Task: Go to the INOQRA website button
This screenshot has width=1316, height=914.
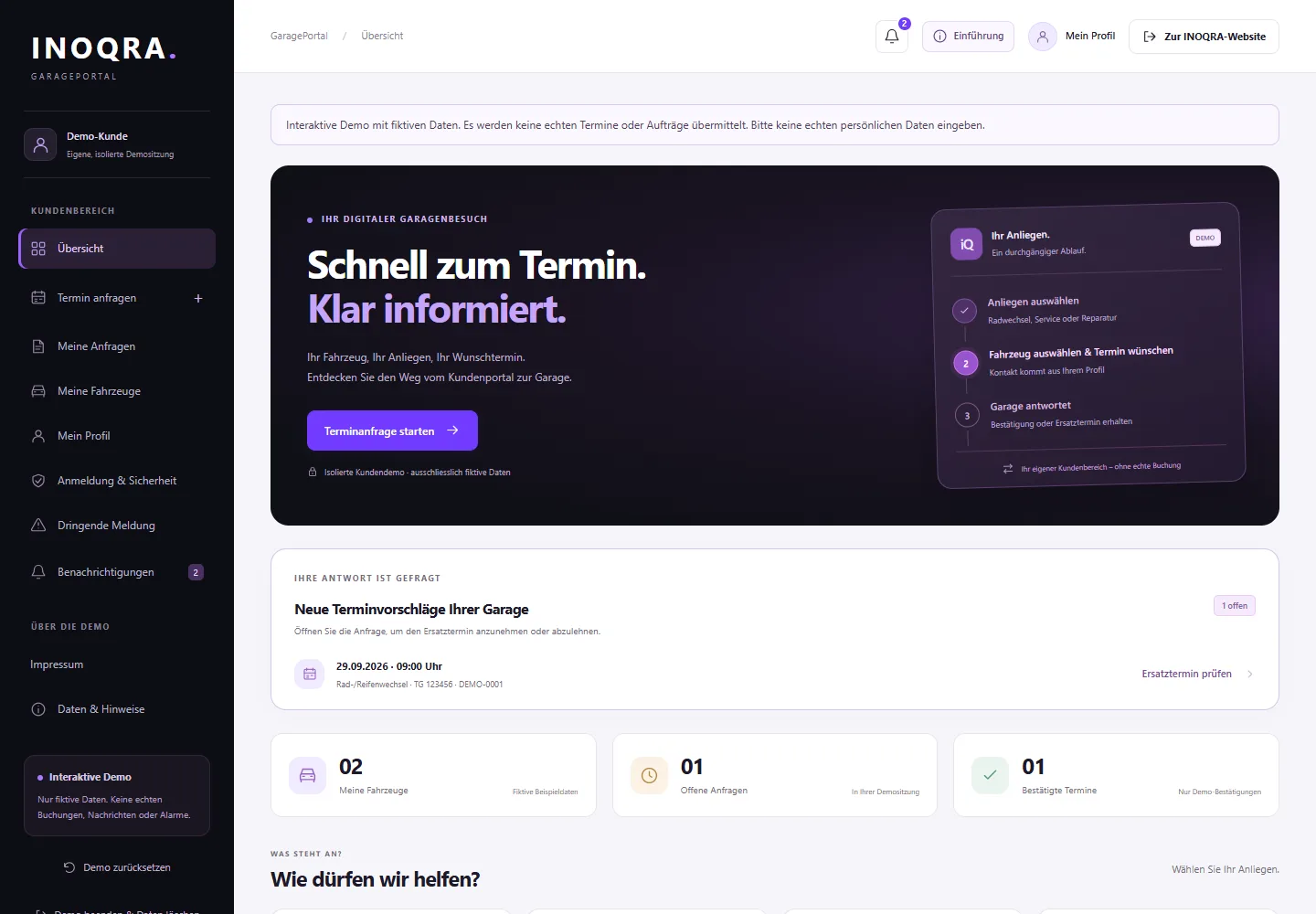Action: pyautogui.click(x=1204, y=37)
